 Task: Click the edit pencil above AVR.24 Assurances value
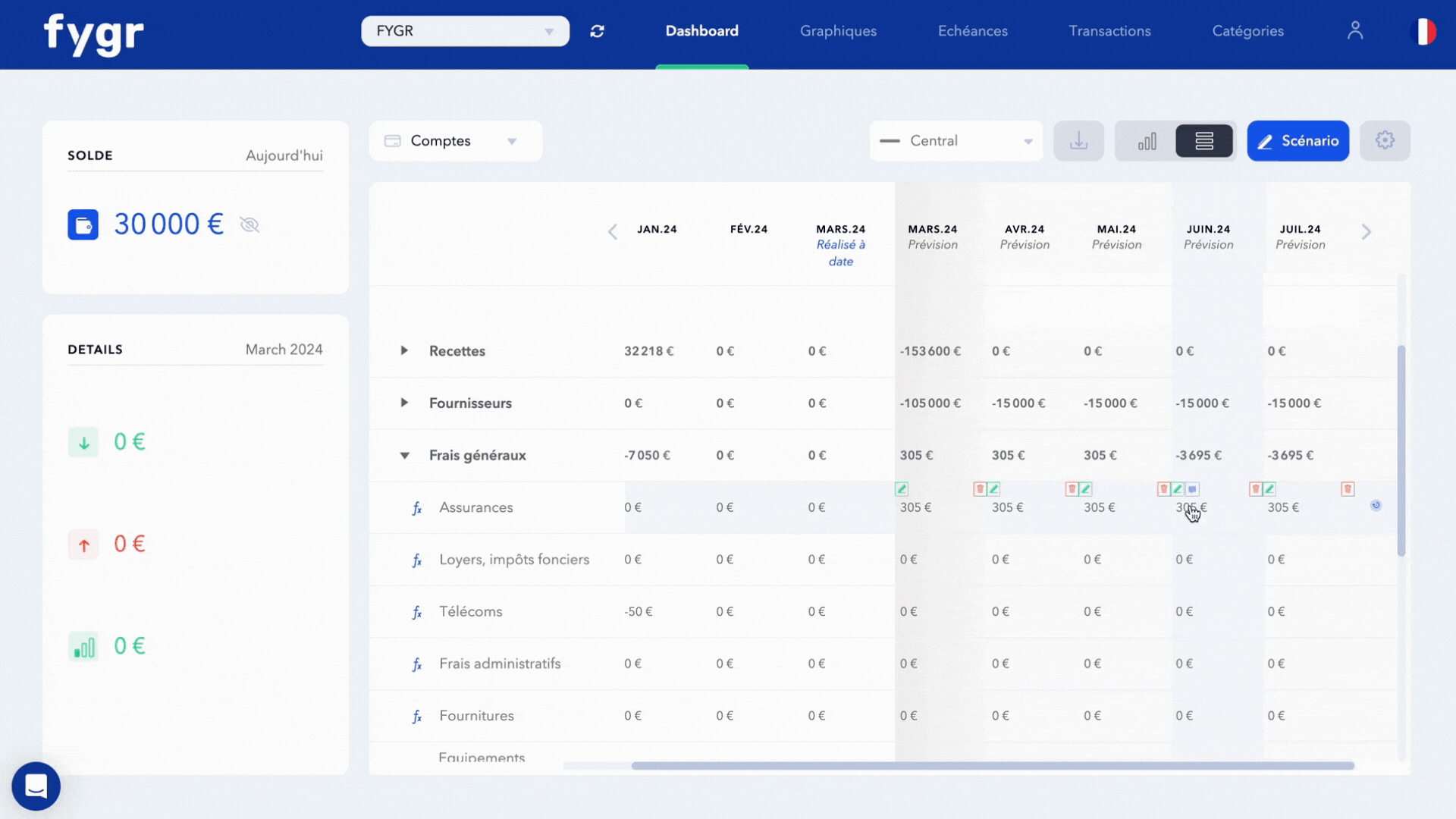point(993,489)
